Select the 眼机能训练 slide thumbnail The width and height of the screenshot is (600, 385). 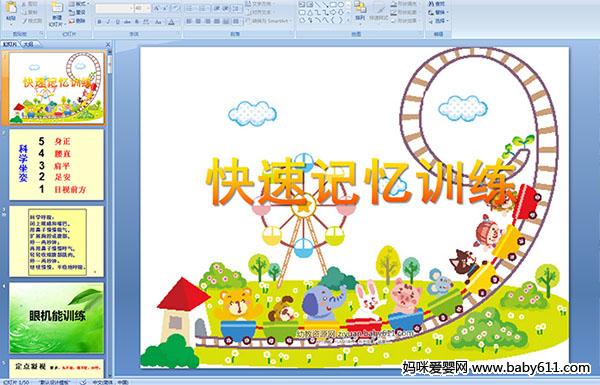56,318
